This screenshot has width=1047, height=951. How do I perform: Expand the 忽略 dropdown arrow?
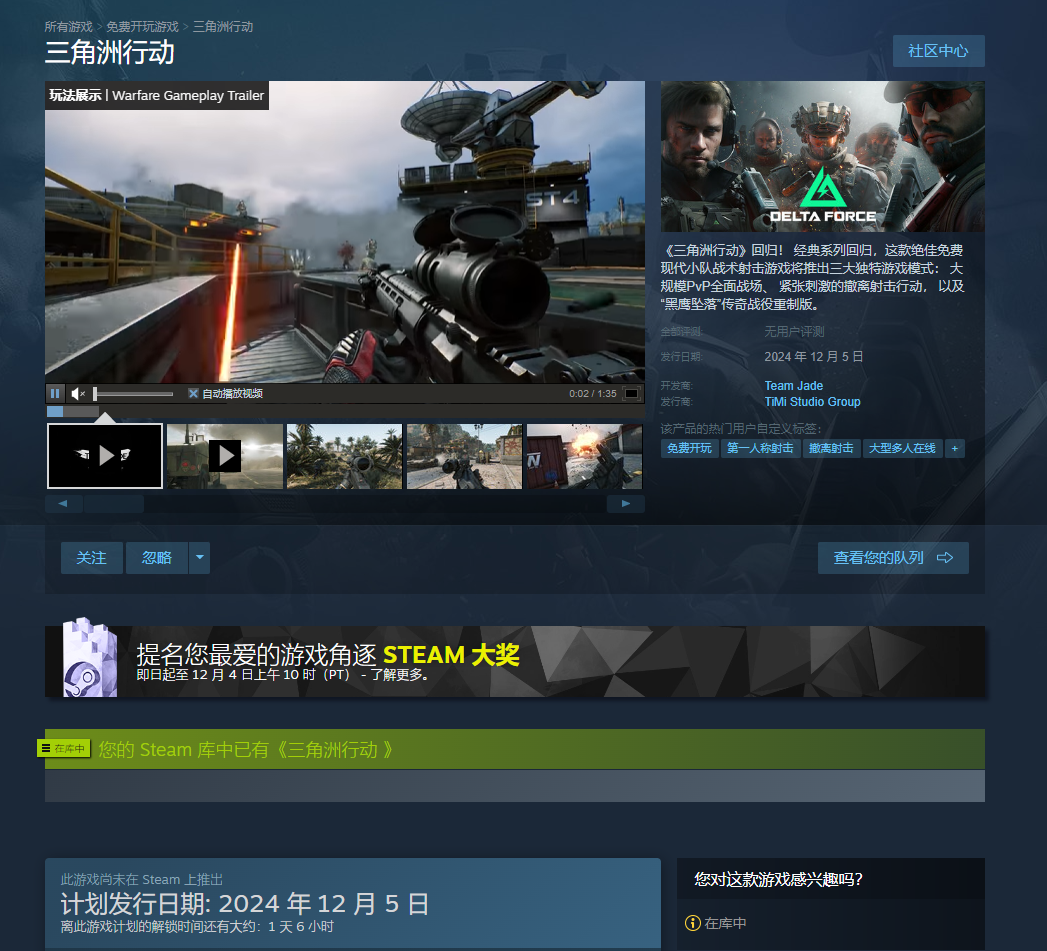[200, 558]
